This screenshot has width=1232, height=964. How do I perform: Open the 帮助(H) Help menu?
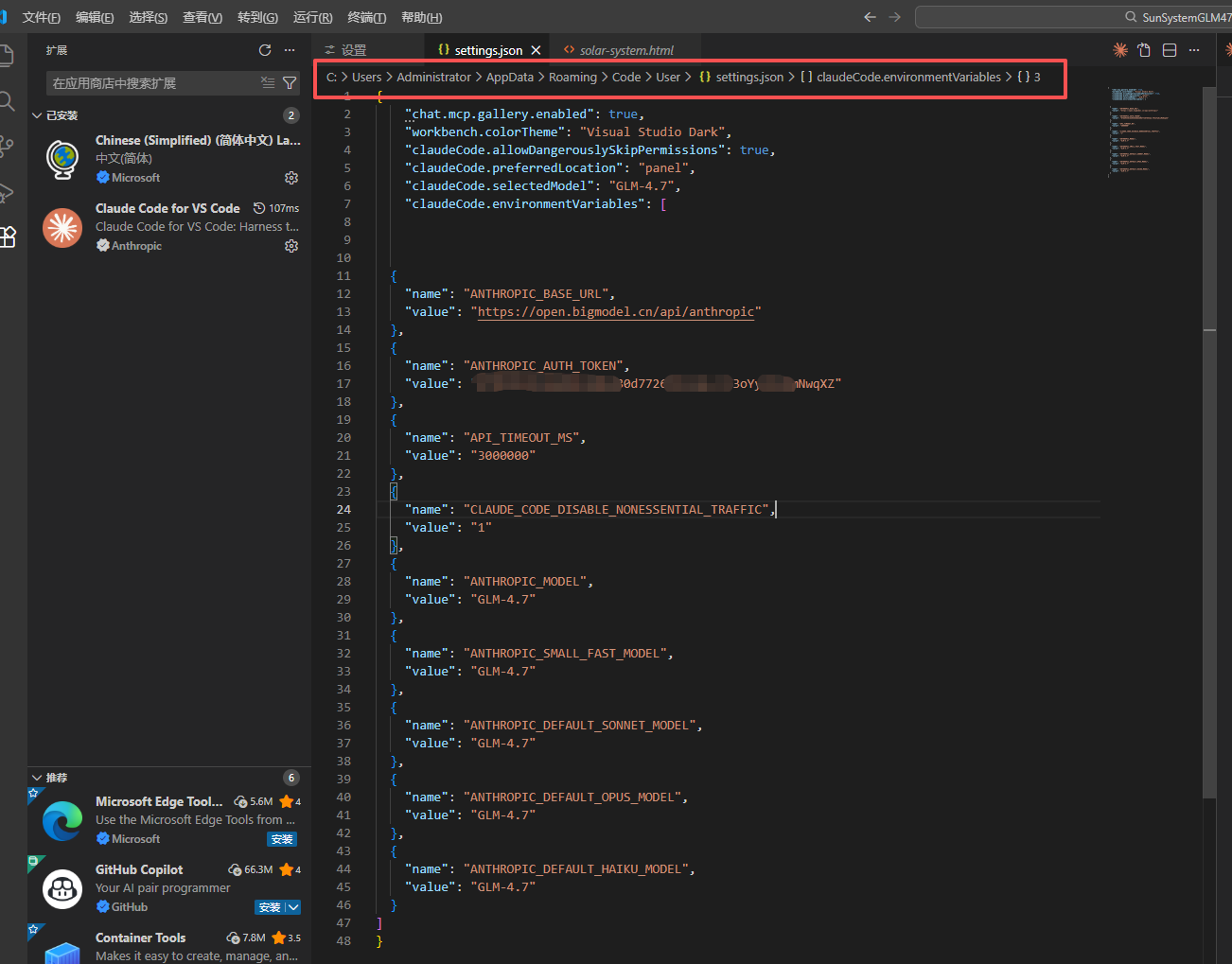422,17
